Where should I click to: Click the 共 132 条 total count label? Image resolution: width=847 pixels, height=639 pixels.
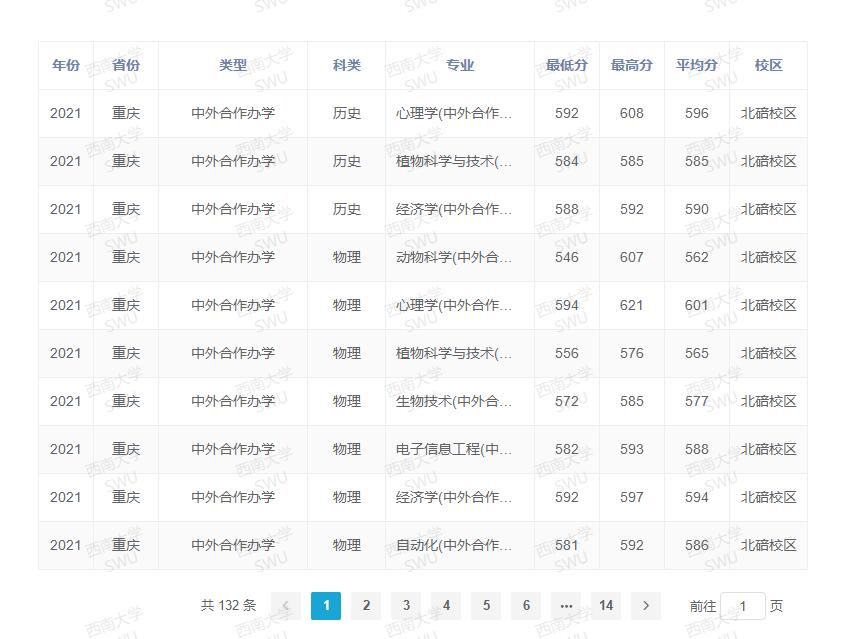tap(227, 606)
